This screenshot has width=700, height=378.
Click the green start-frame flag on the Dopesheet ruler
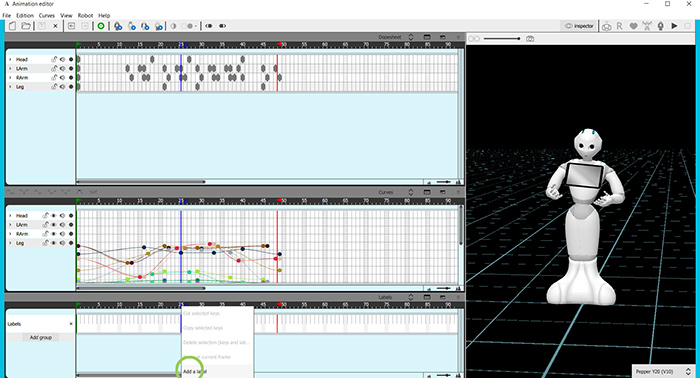[x=79, y=44]
